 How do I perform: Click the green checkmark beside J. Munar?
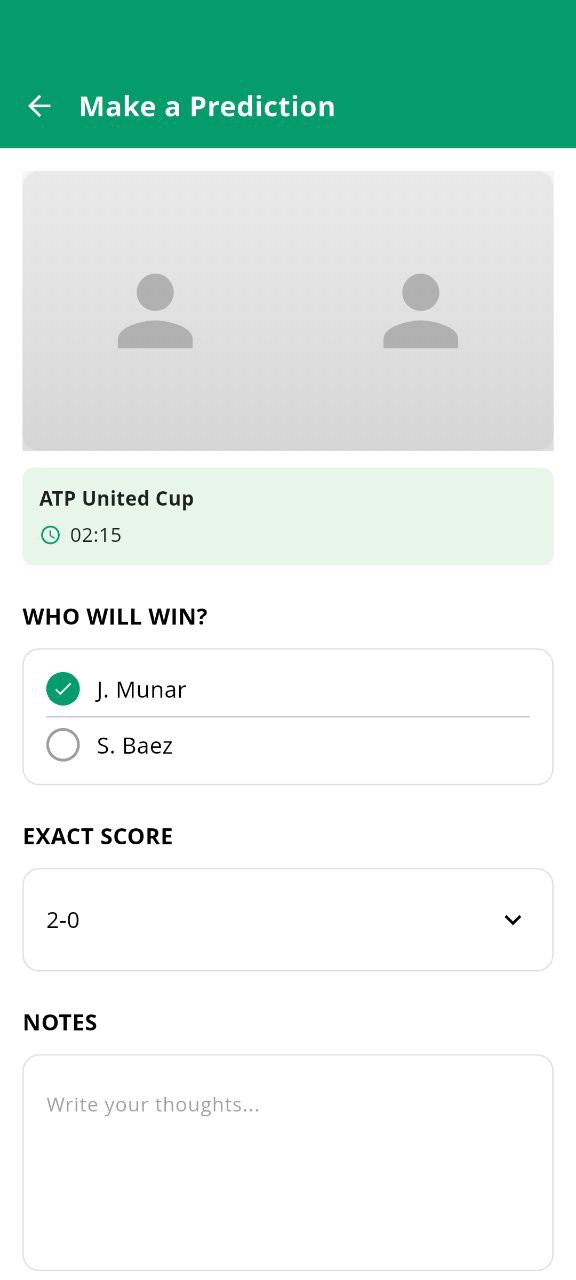[63, 689]
